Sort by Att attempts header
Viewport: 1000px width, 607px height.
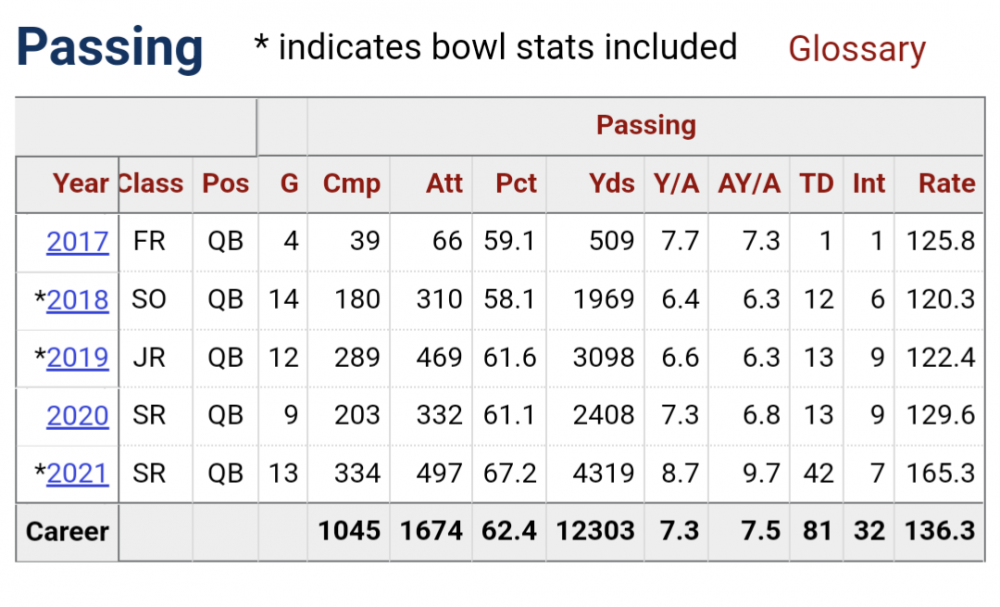[444, 184]
